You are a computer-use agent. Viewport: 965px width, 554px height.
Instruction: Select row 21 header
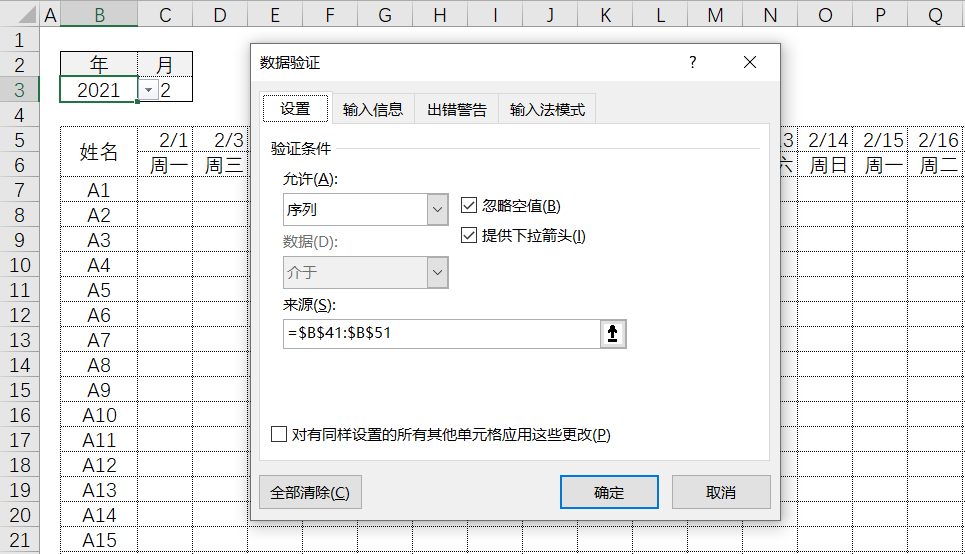[19, 540]
